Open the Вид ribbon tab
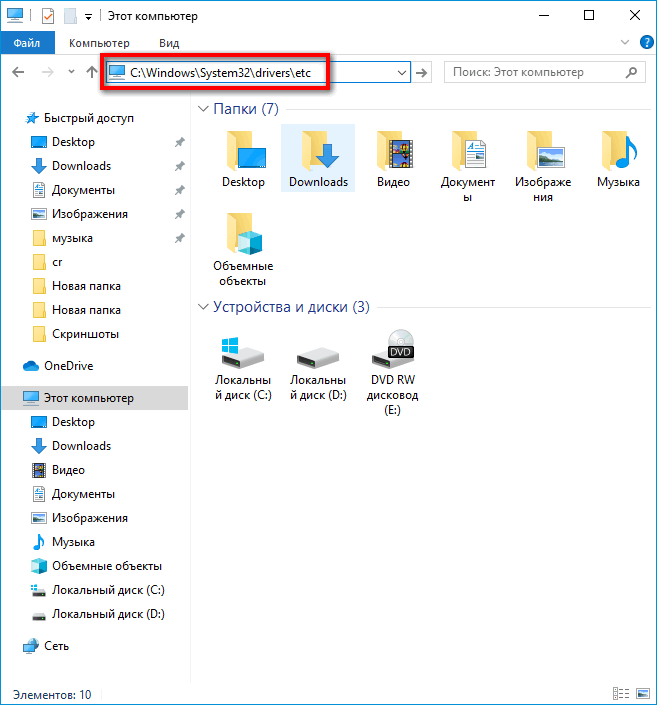657x705 pixels. [x=169, y=43]
